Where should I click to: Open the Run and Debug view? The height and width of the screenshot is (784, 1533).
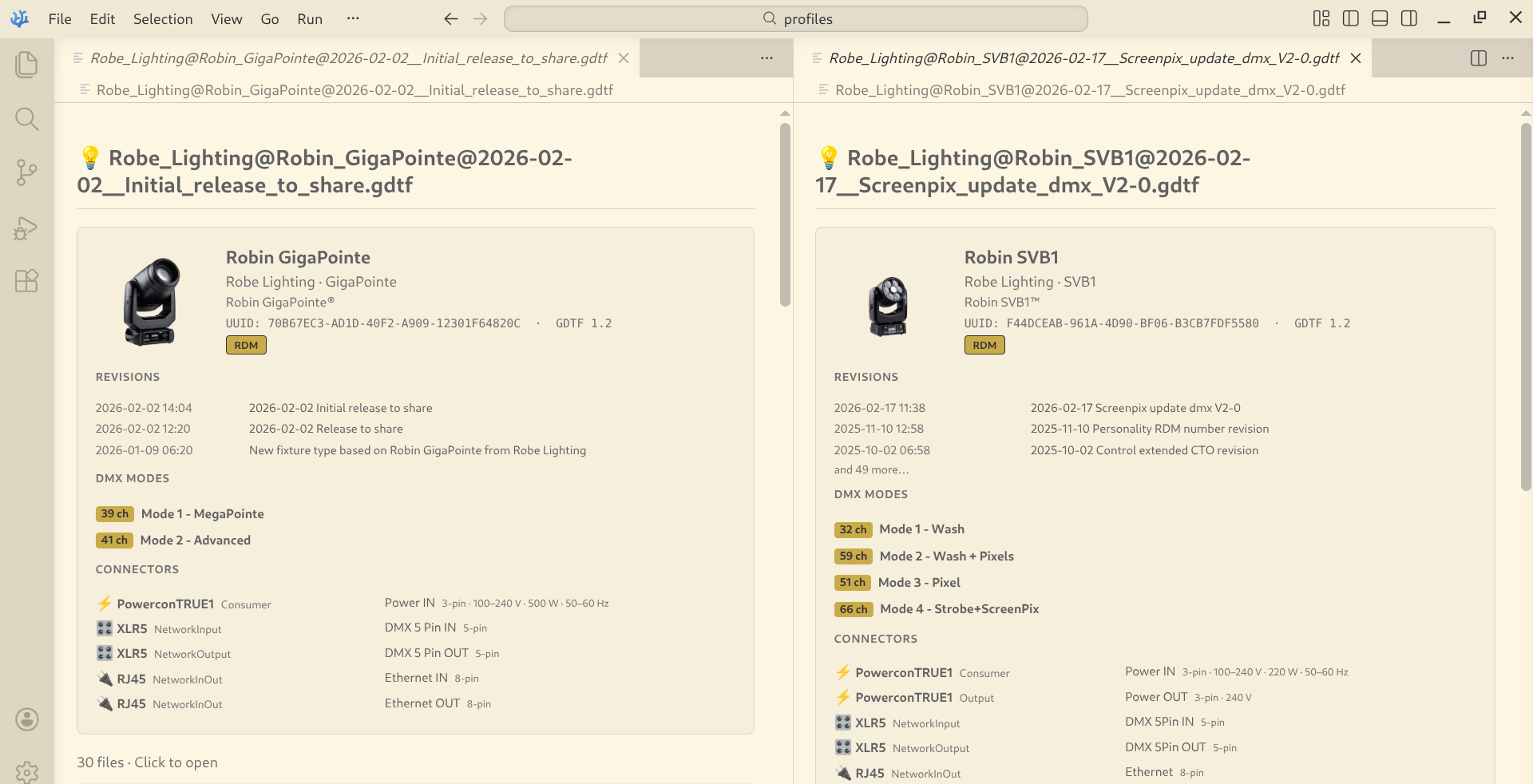(26, 228)
